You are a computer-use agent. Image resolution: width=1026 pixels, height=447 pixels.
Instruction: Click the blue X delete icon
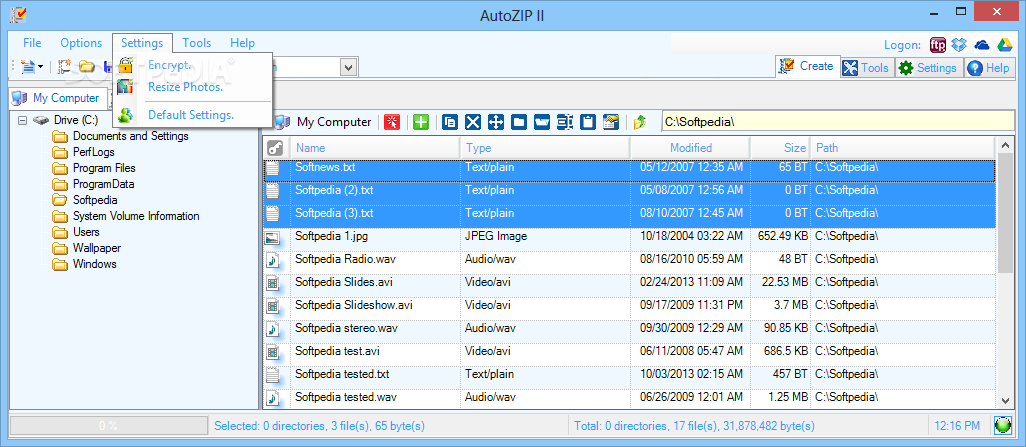click(473, 122)
